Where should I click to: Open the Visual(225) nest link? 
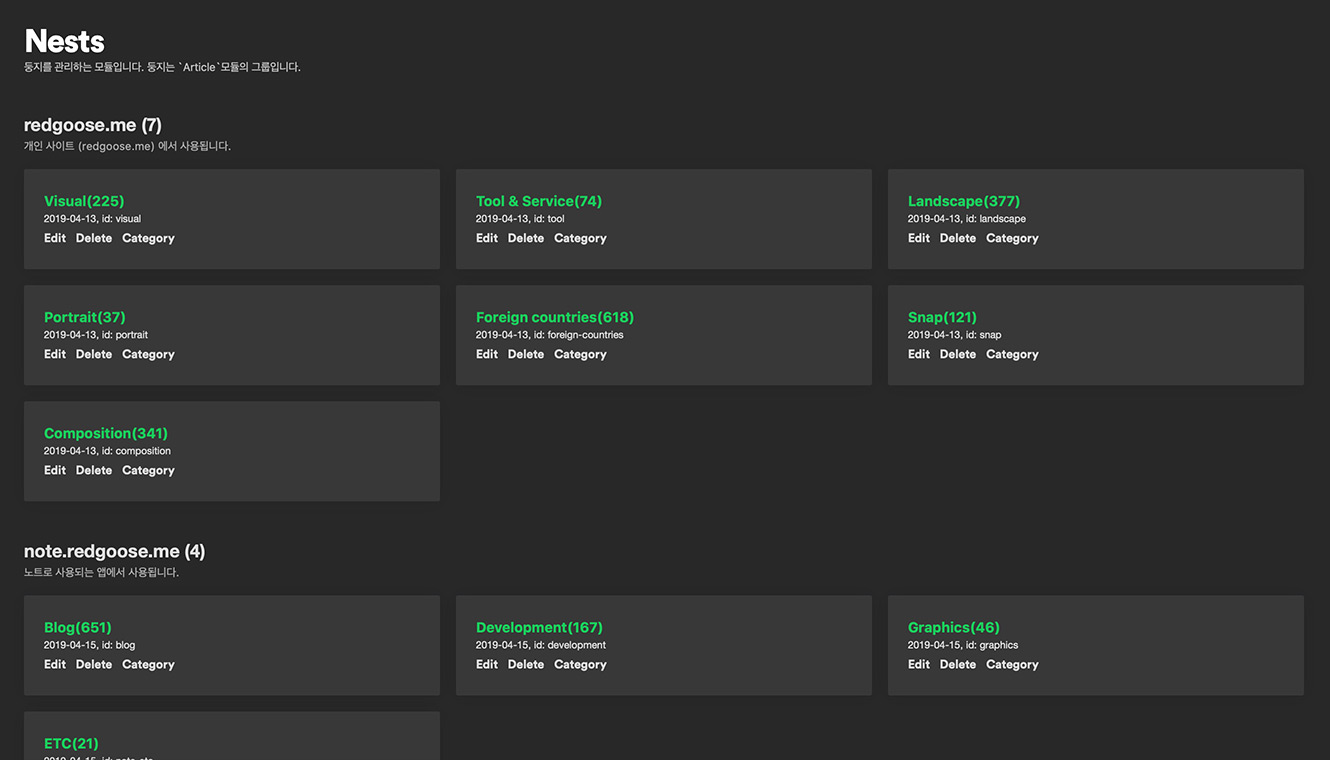pos(84,201)
